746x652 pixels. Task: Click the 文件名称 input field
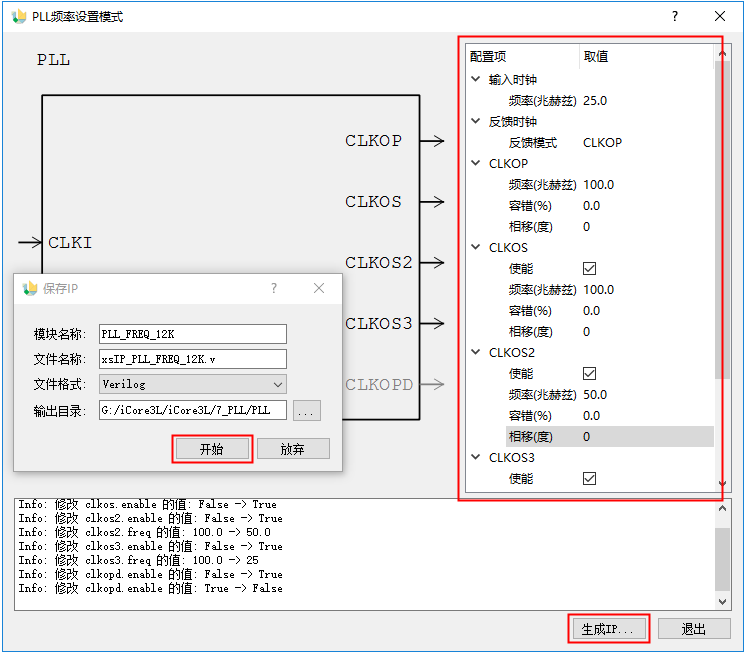[193, 359]
